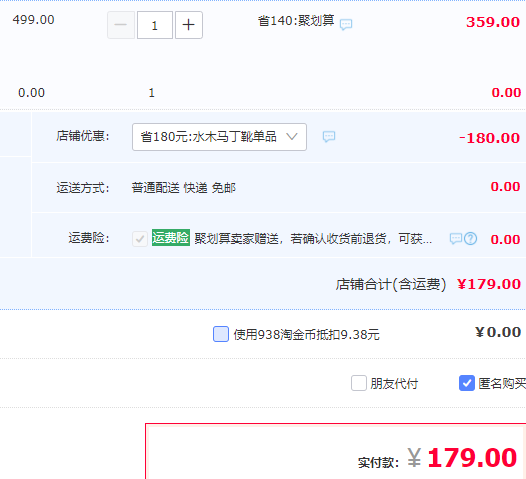Click the chevron arrow of the 店铺优惠 dropdown
The height and width of the screenshot is (479, 526).
pos(292,137)
